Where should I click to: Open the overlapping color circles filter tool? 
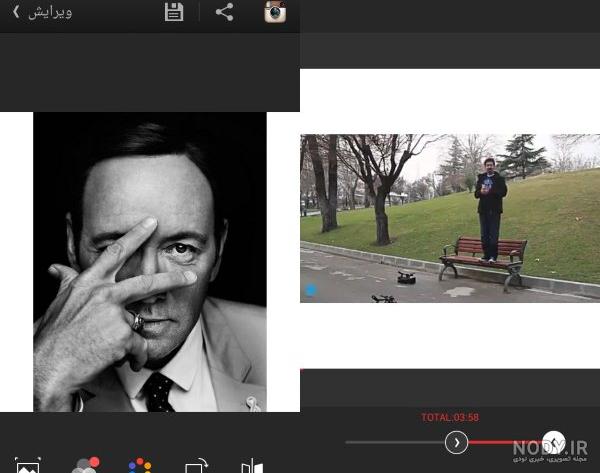[86, 465]
